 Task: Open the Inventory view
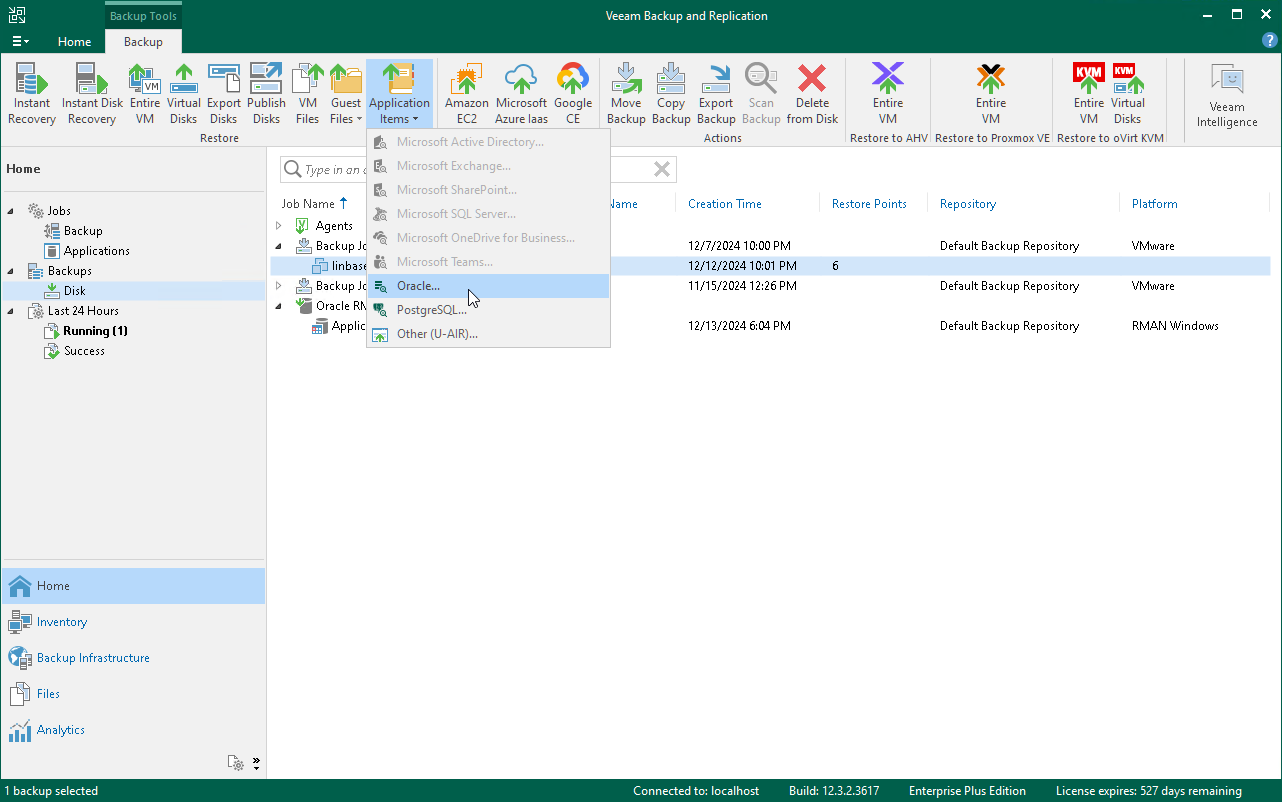tap(133, 622)
